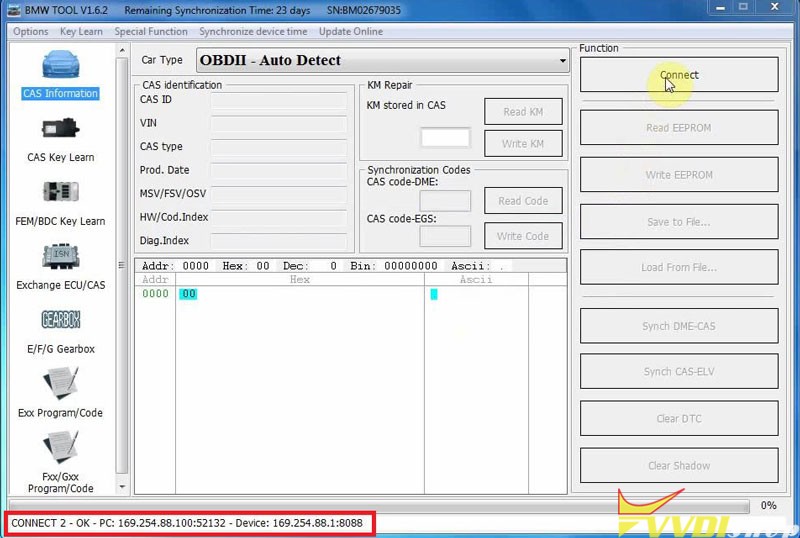Click the sidebar scroll down arrow
Viewport: 800px width, 538px height.
coord(122,487)
